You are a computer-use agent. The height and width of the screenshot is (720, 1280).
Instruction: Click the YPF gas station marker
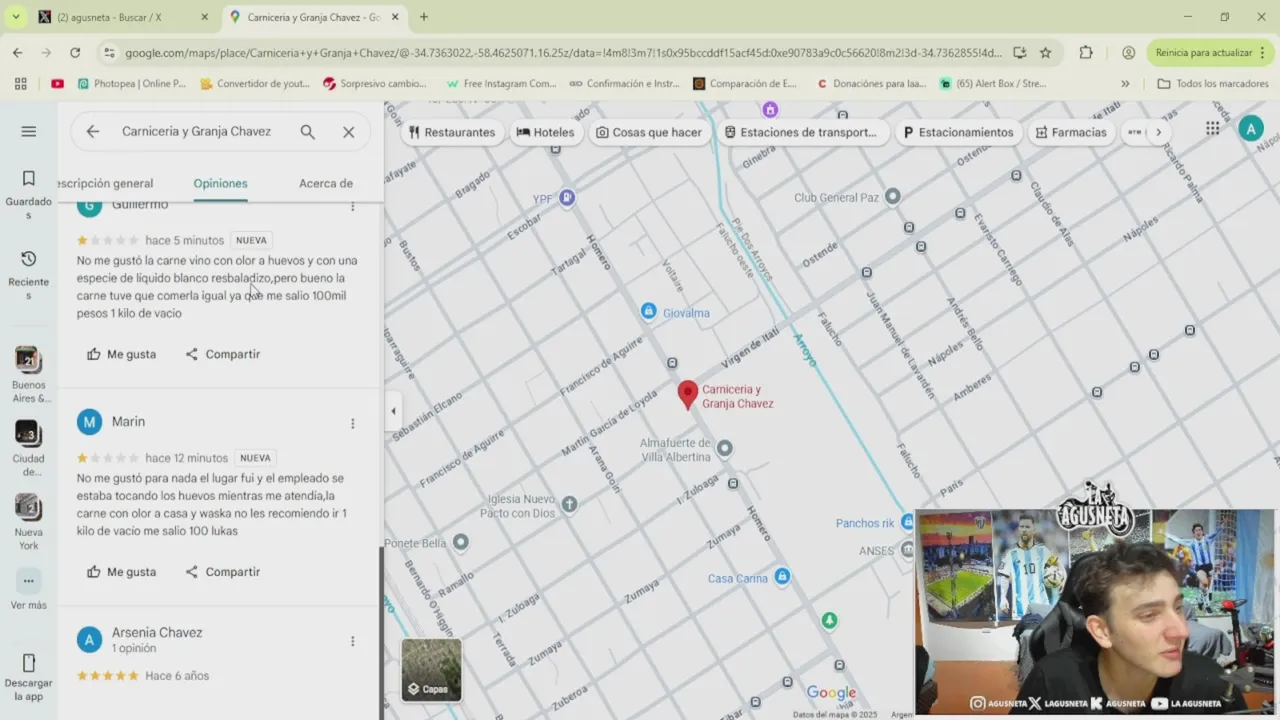[x=567, y=198]
